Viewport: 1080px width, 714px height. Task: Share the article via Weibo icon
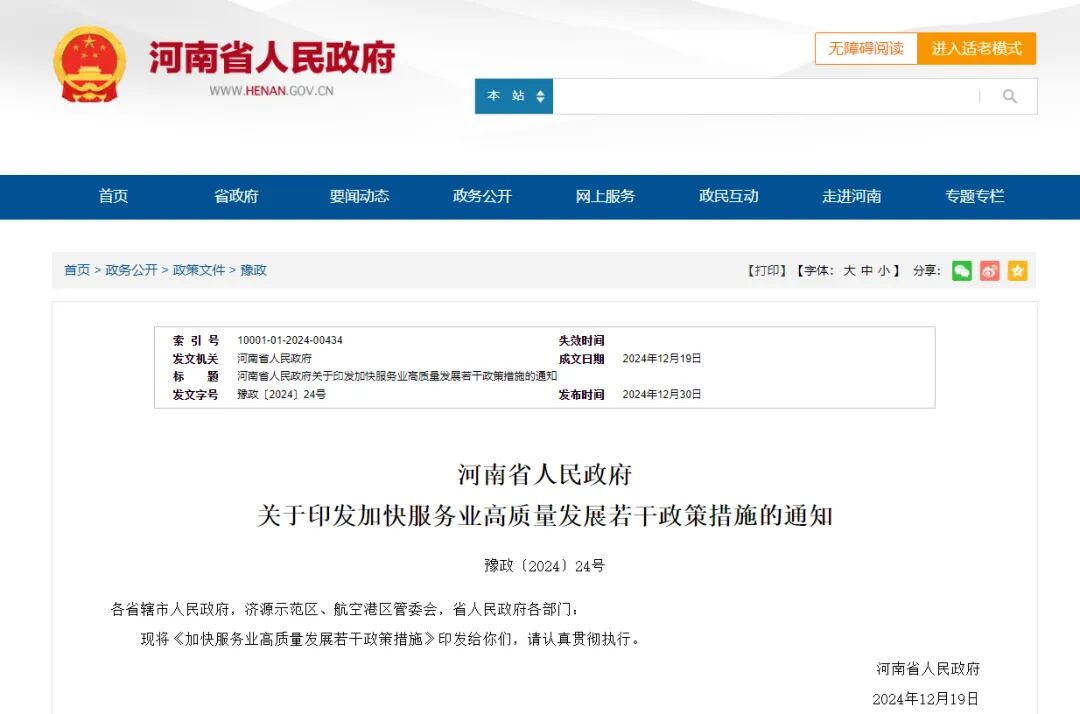[988, 270]
